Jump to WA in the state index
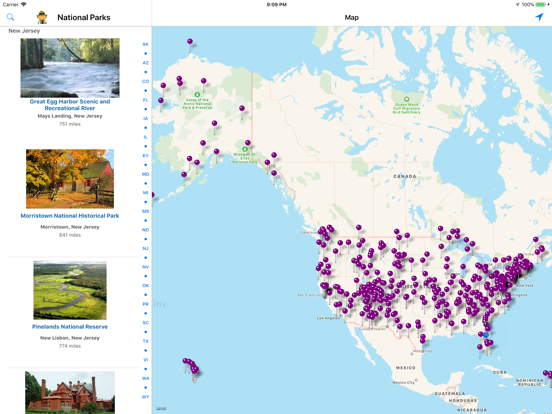 145,378
